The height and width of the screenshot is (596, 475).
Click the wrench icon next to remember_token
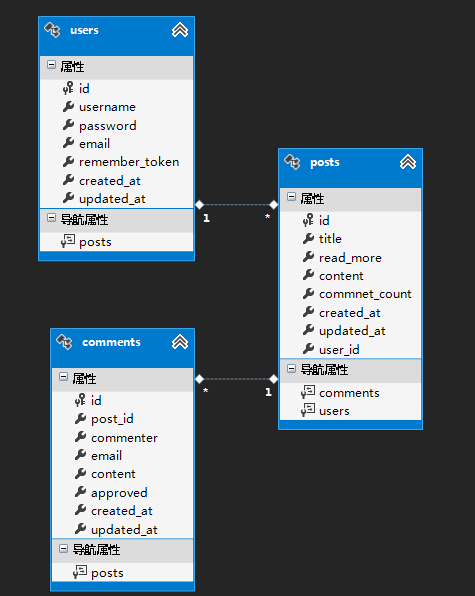click(x=68, y=162)
